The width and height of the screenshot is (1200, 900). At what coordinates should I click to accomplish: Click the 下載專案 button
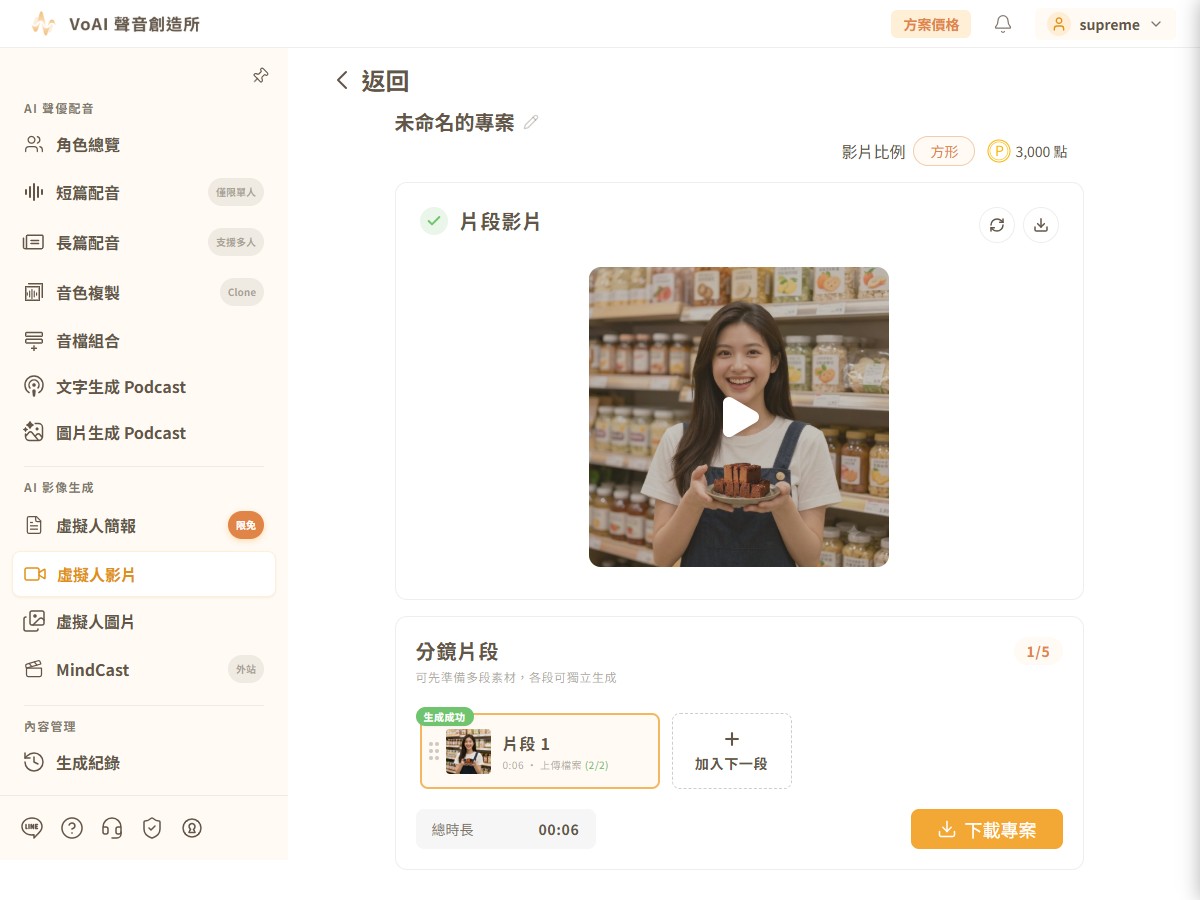(x=987, y=829)
